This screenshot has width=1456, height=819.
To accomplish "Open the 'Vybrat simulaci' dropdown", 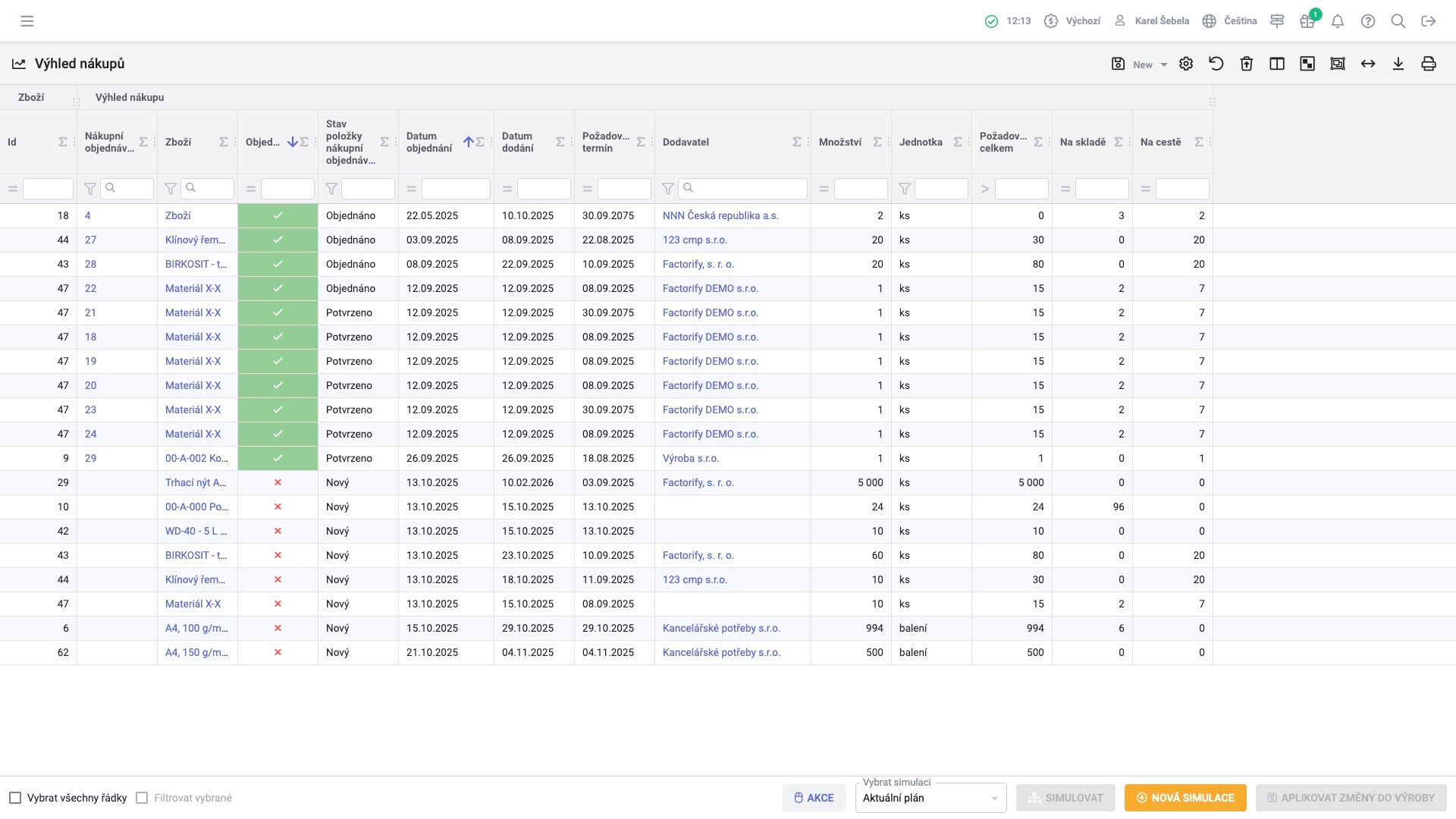I will [x=930, y=798].
